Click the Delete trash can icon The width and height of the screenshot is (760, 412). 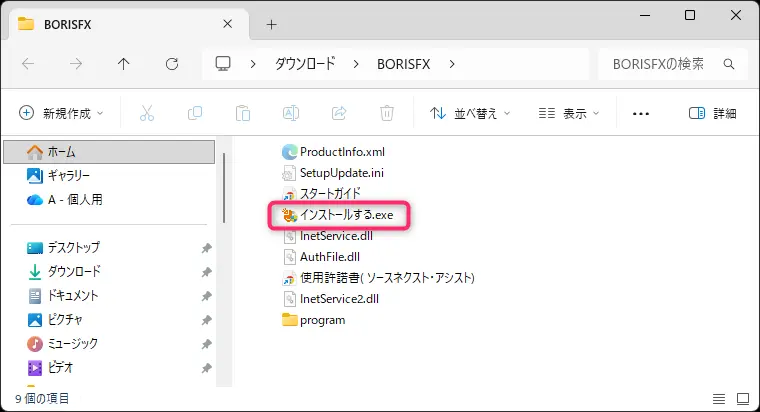[386, 113]
